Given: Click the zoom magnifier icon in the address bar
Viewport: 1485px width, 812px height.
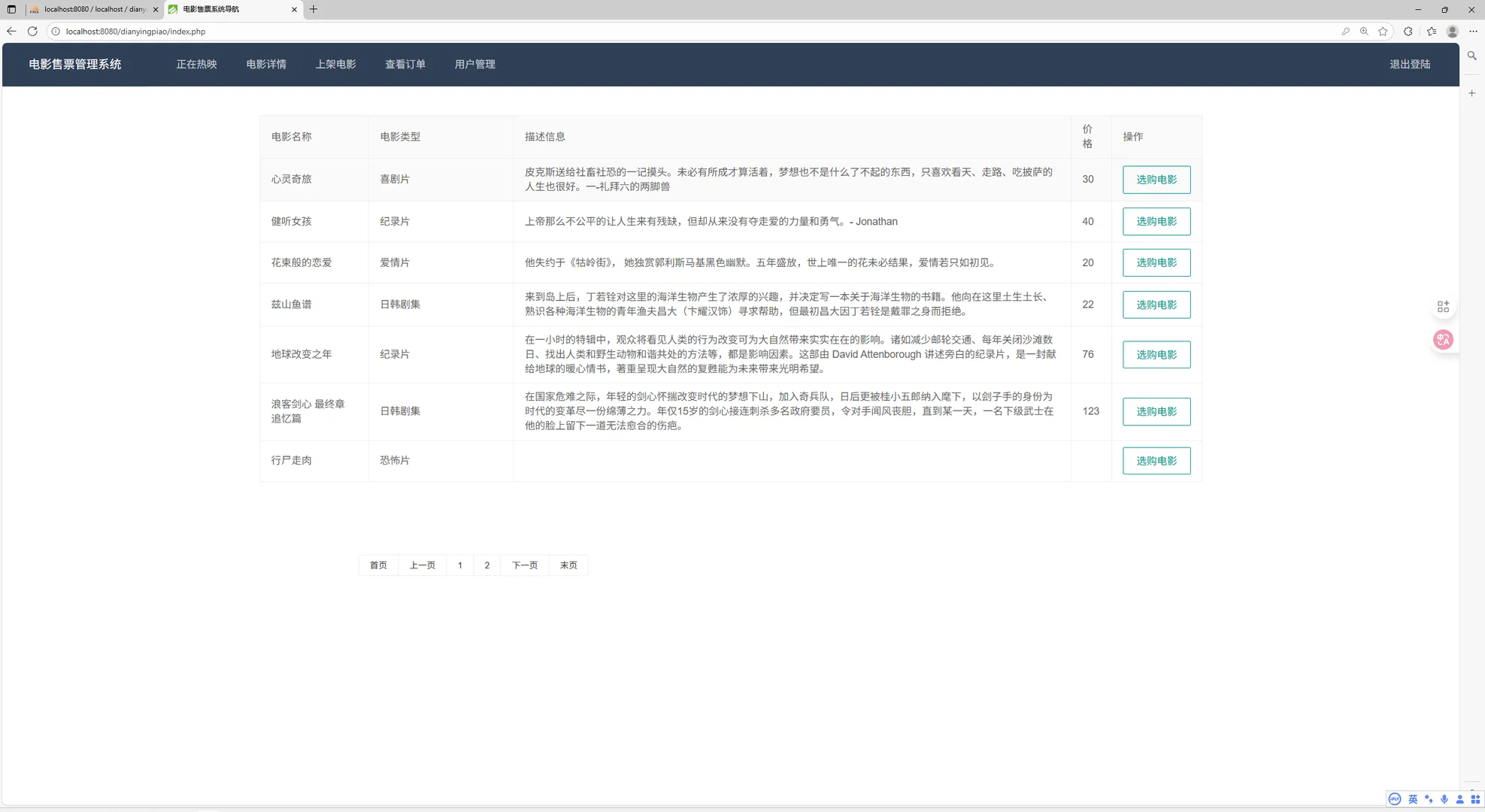Looking at the screenshot, I should 1364,32.
